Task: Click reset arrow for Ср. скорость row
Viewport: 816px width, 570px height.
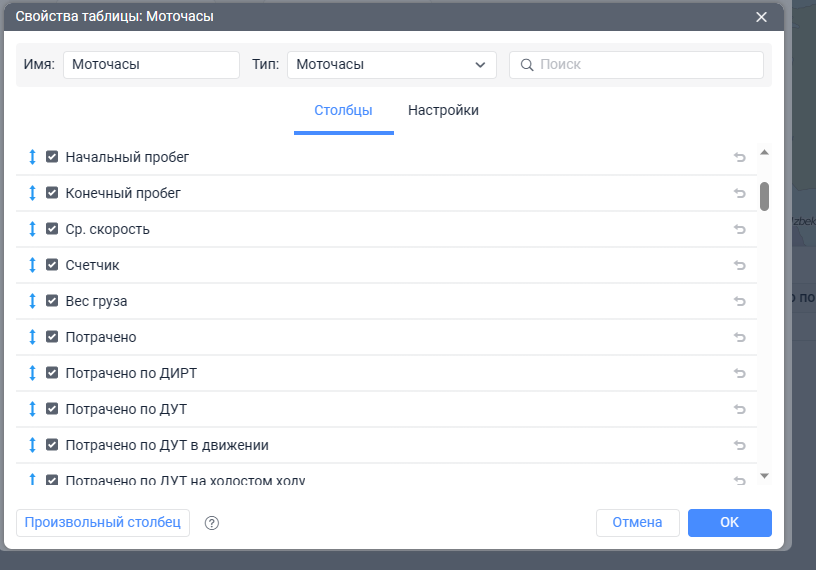Action: pos(740,229)
